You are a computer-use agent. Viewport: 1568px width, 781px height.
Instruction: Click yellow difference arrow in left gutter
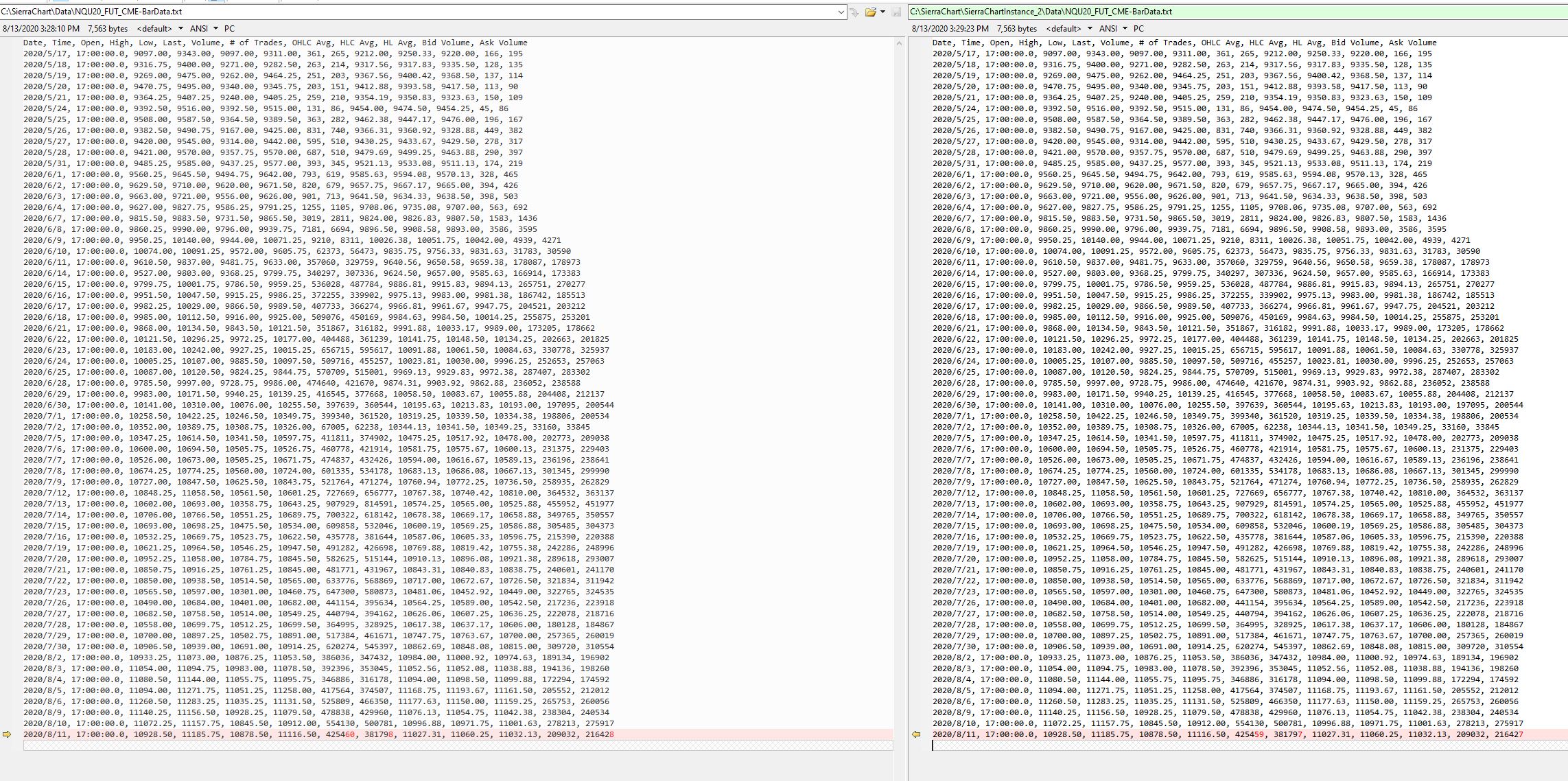(x=7, y=734)
